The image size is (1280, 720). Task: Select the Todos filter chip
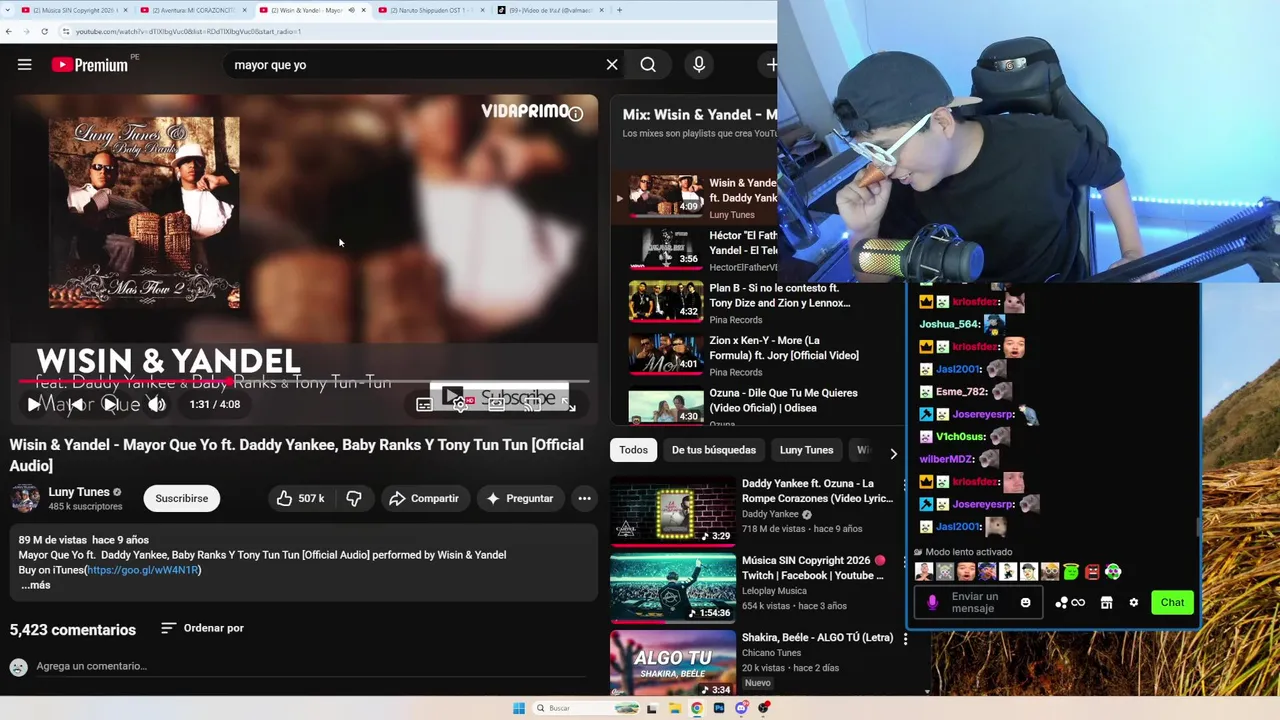633,450
